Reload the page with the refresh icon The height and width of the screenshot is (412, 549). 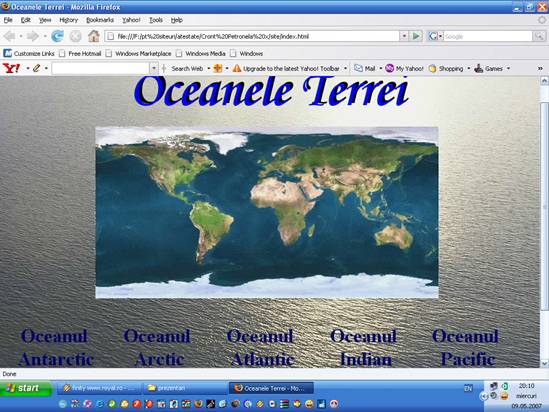[57, 36]
